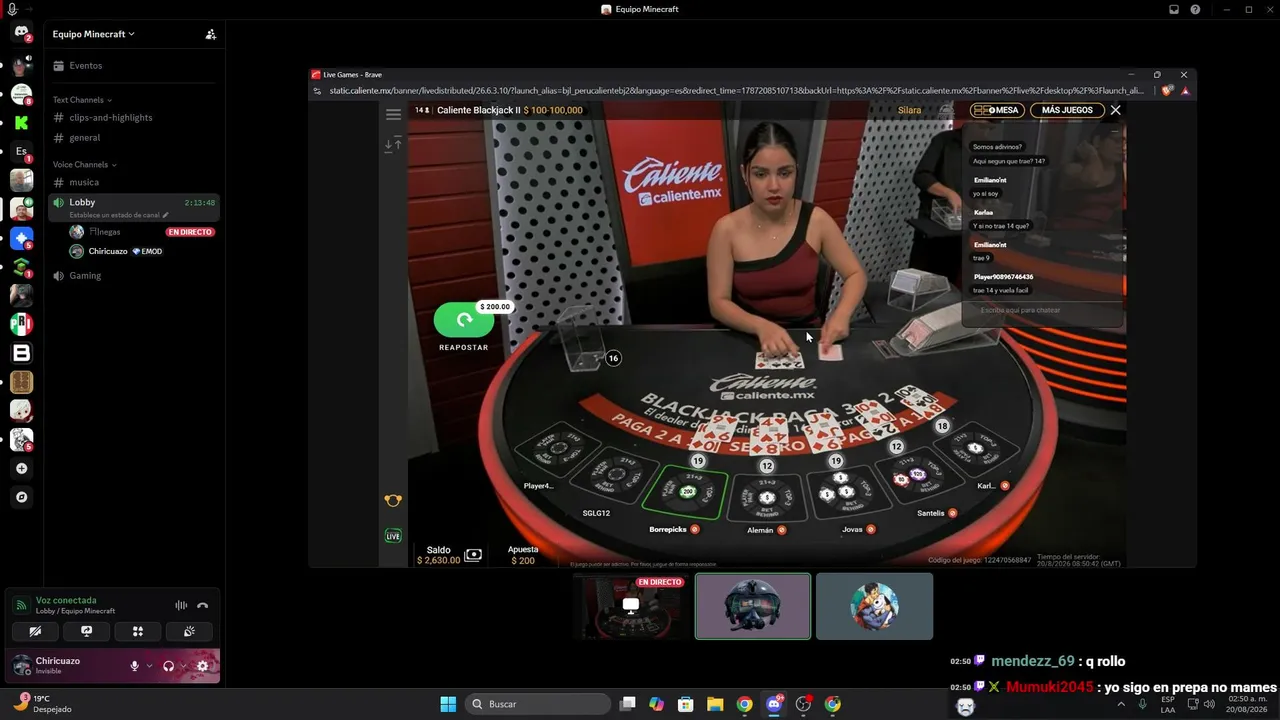
Task: Set a custom status under Lobby channel
Action: [x=119, y=215]
